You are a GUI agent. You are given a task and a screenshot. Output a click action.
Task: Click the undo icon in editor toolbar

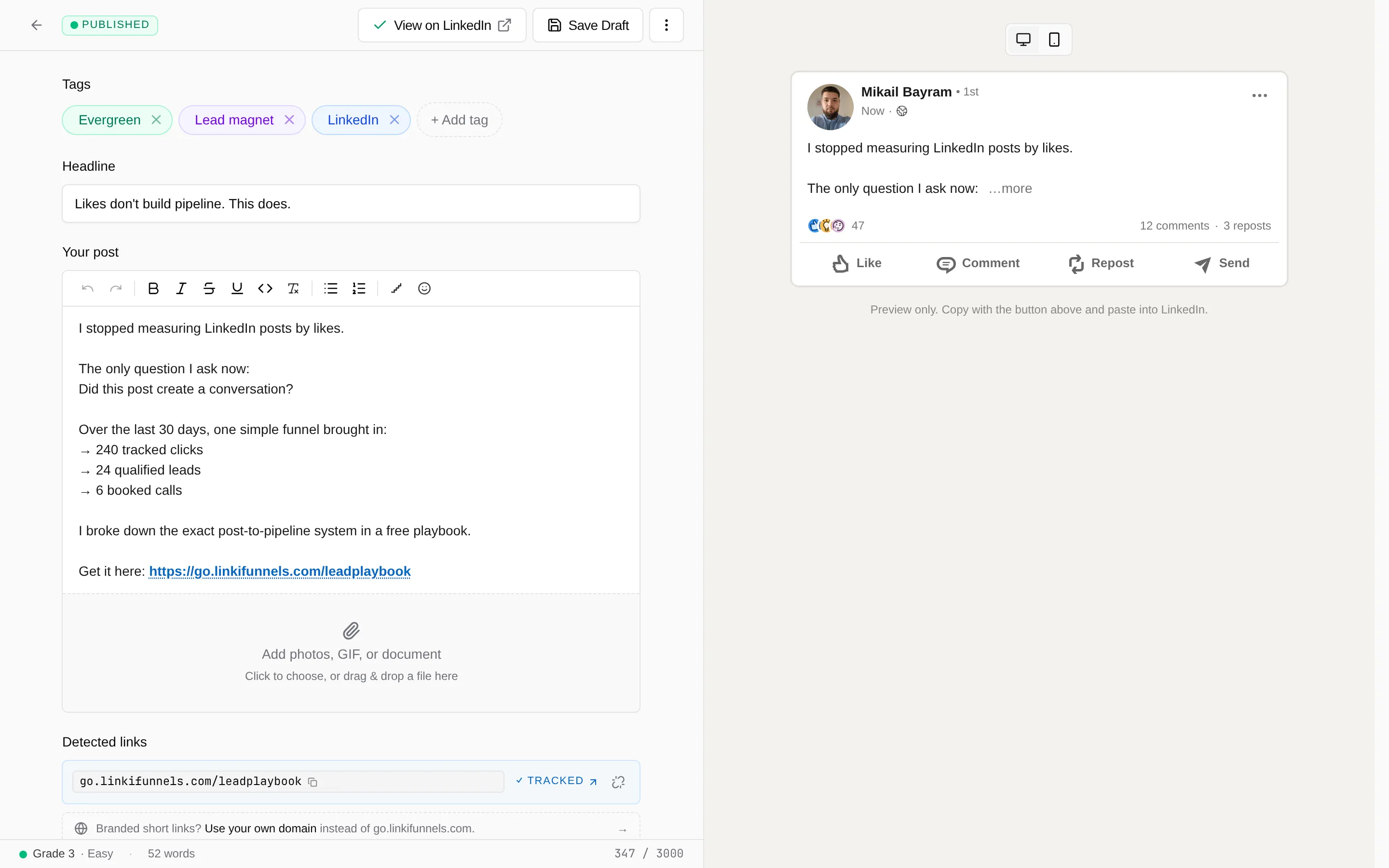(x=88, y=288)
